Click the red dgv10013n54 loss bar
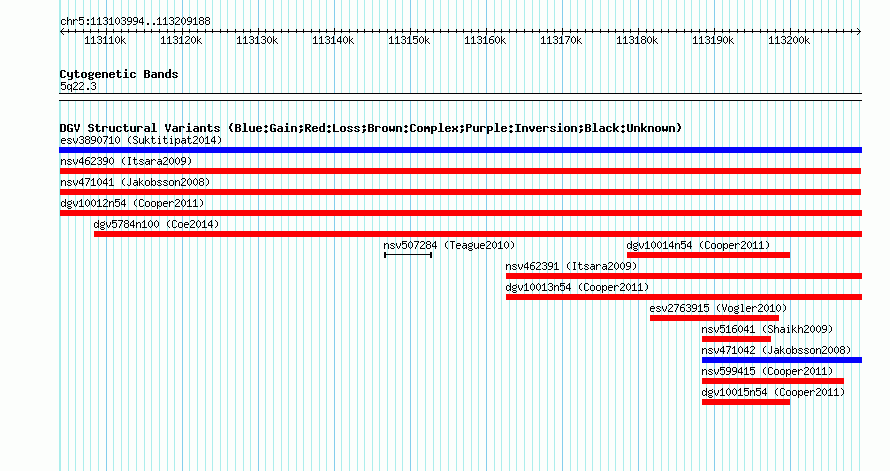Screen dimensions: 890x471 pos(684,297)
